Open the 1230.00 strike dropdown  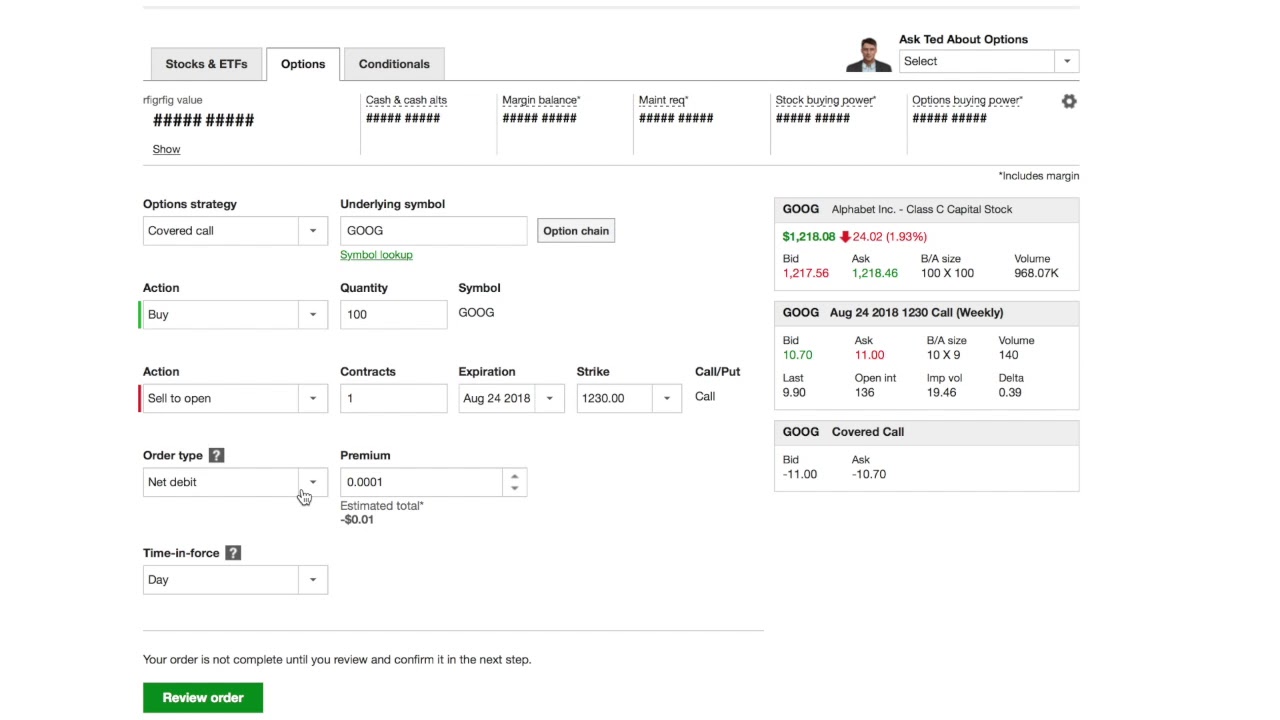tap(667, 399)
